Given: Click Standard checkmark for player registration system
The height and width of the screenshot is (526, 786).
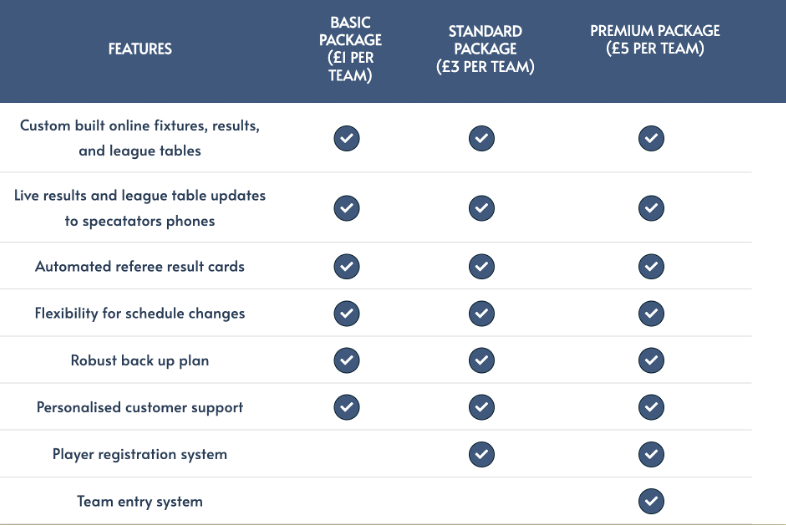Looking at the screenshot, I should pos(482,454).
